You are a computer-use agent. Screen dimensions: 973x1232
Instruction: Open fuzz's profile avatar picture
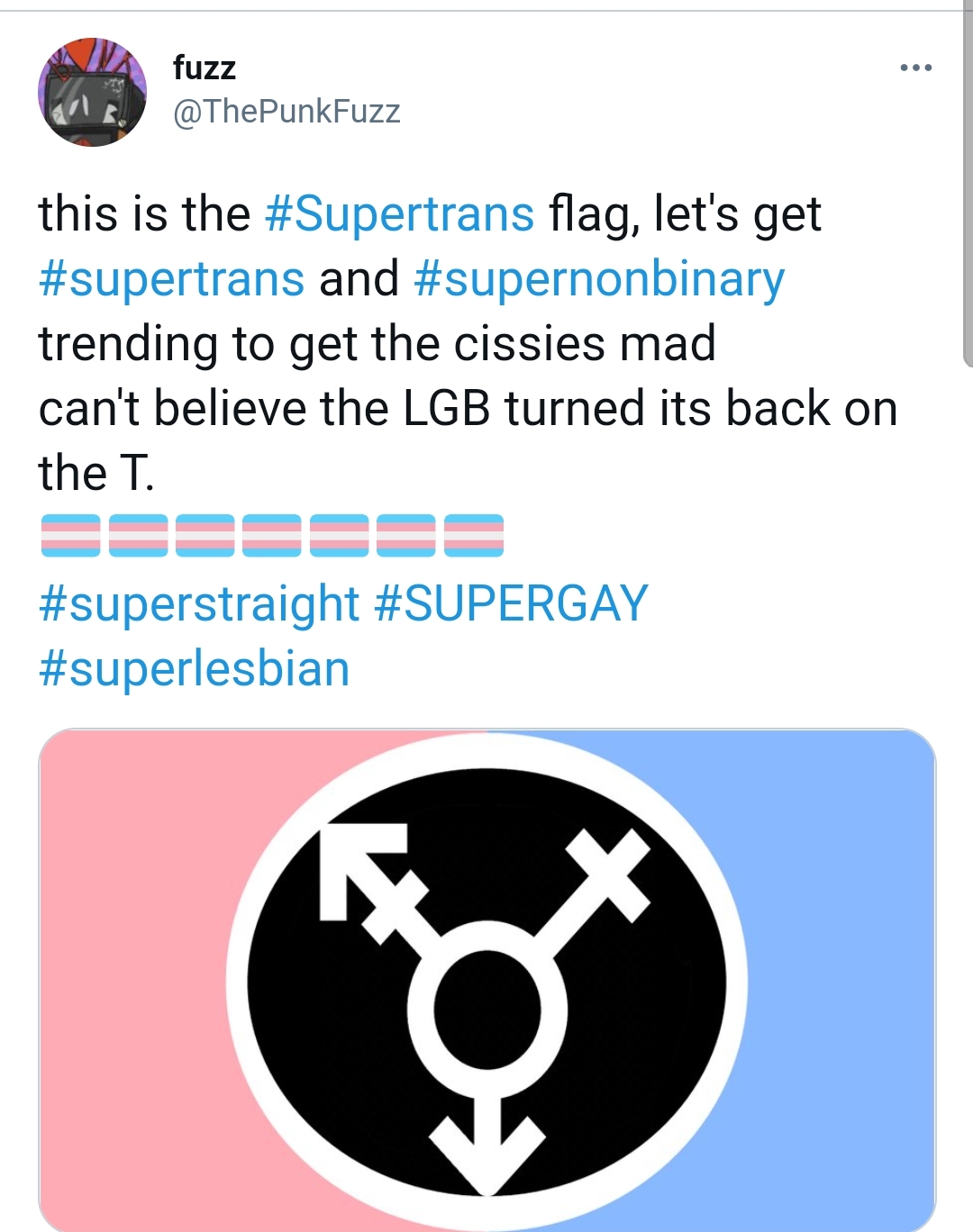point(92,92)
